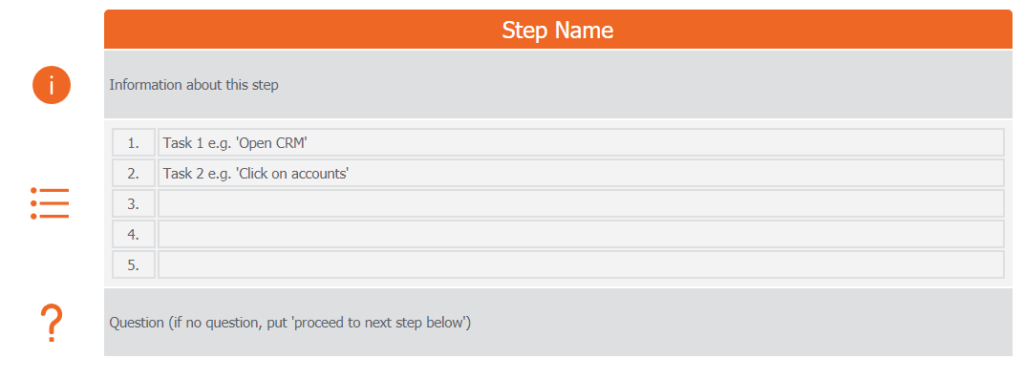Viewport: 1024px width, 379px height.
Task: Click the orange information circle icon
Action: point(52,85)
